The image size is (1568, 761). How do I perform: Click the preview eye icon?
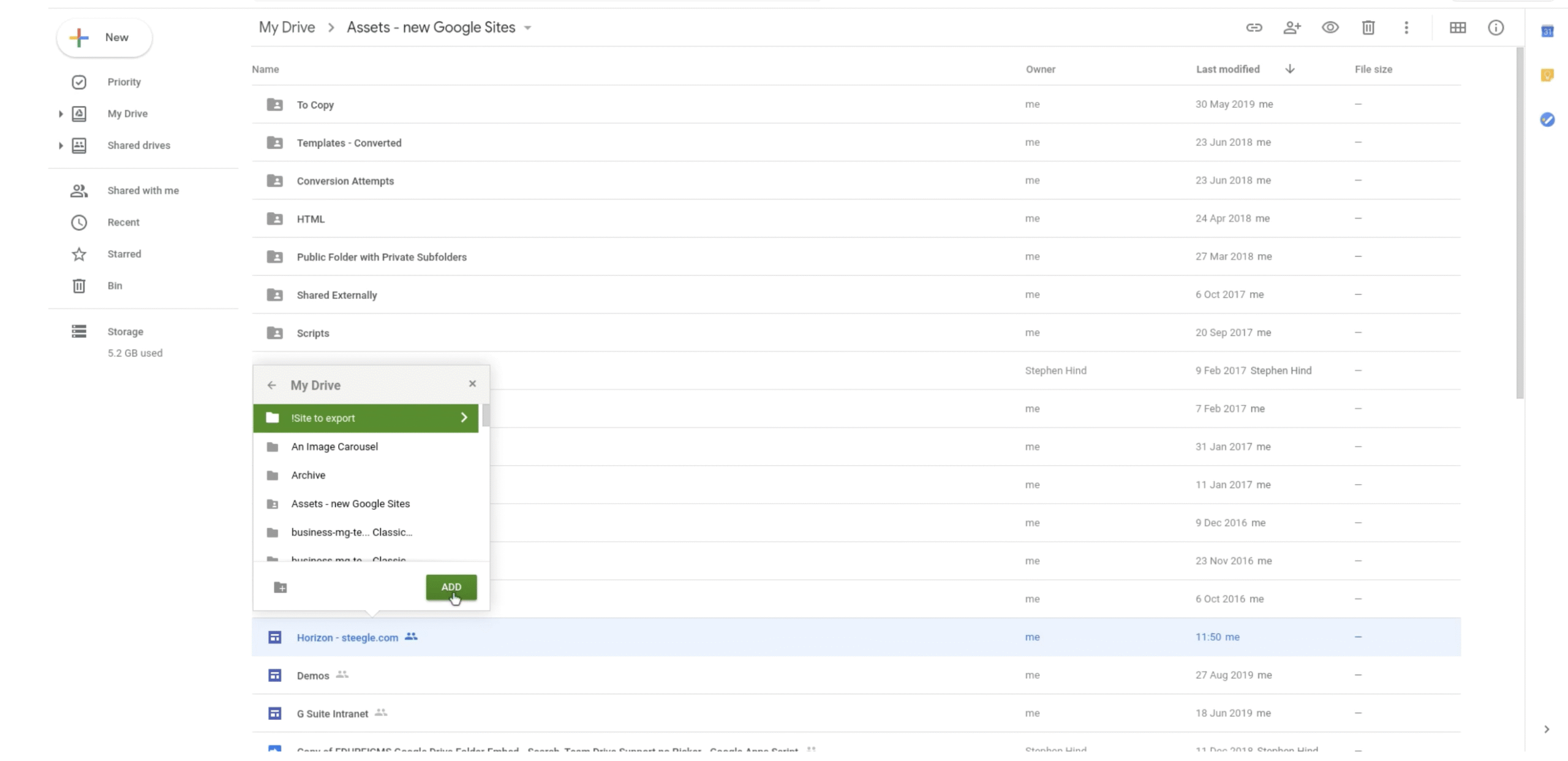click(x=1330, y=28)
